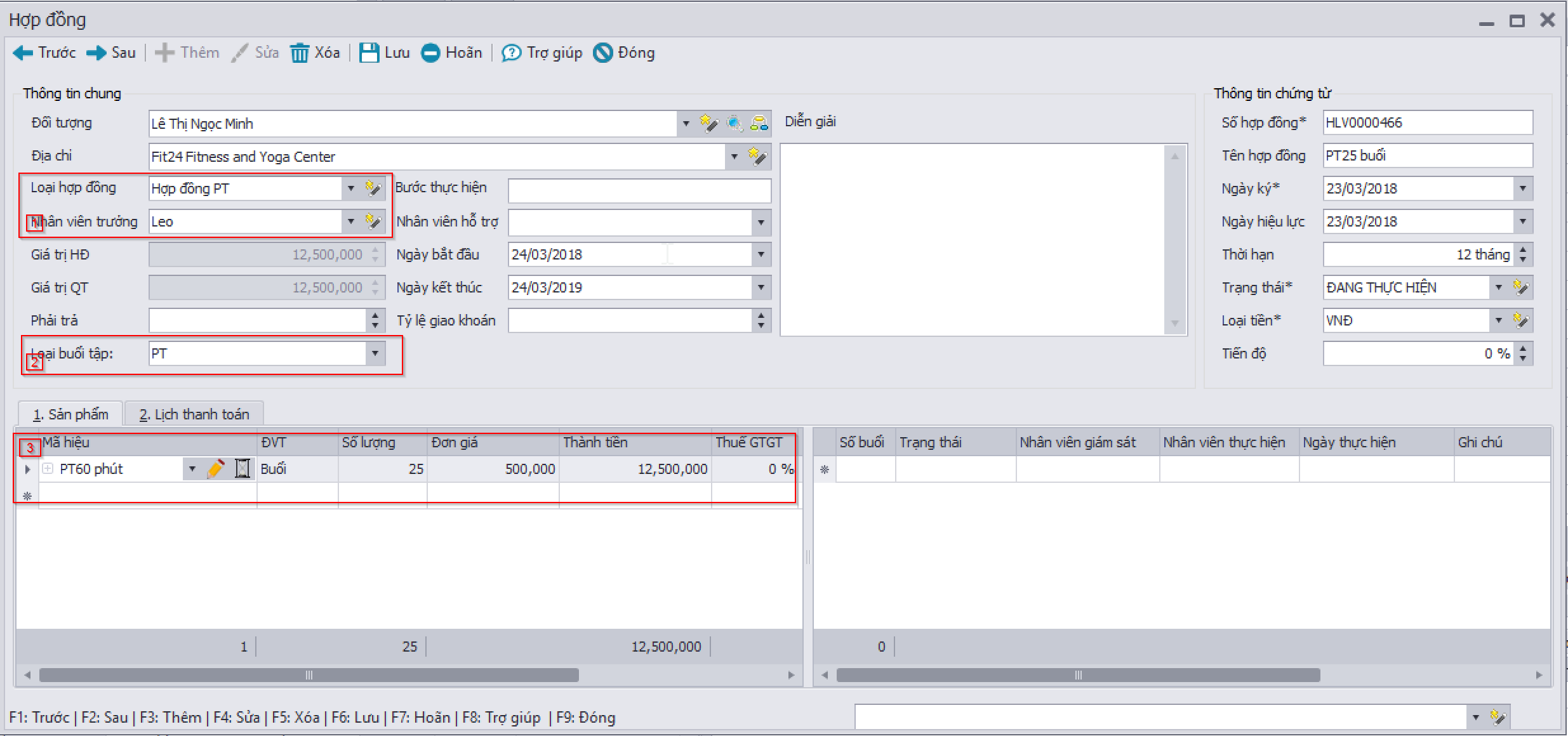Click into the Bước thực hiện field
Image resolution: width=1568 pixels, height=736 pixels.
(639, 189)
